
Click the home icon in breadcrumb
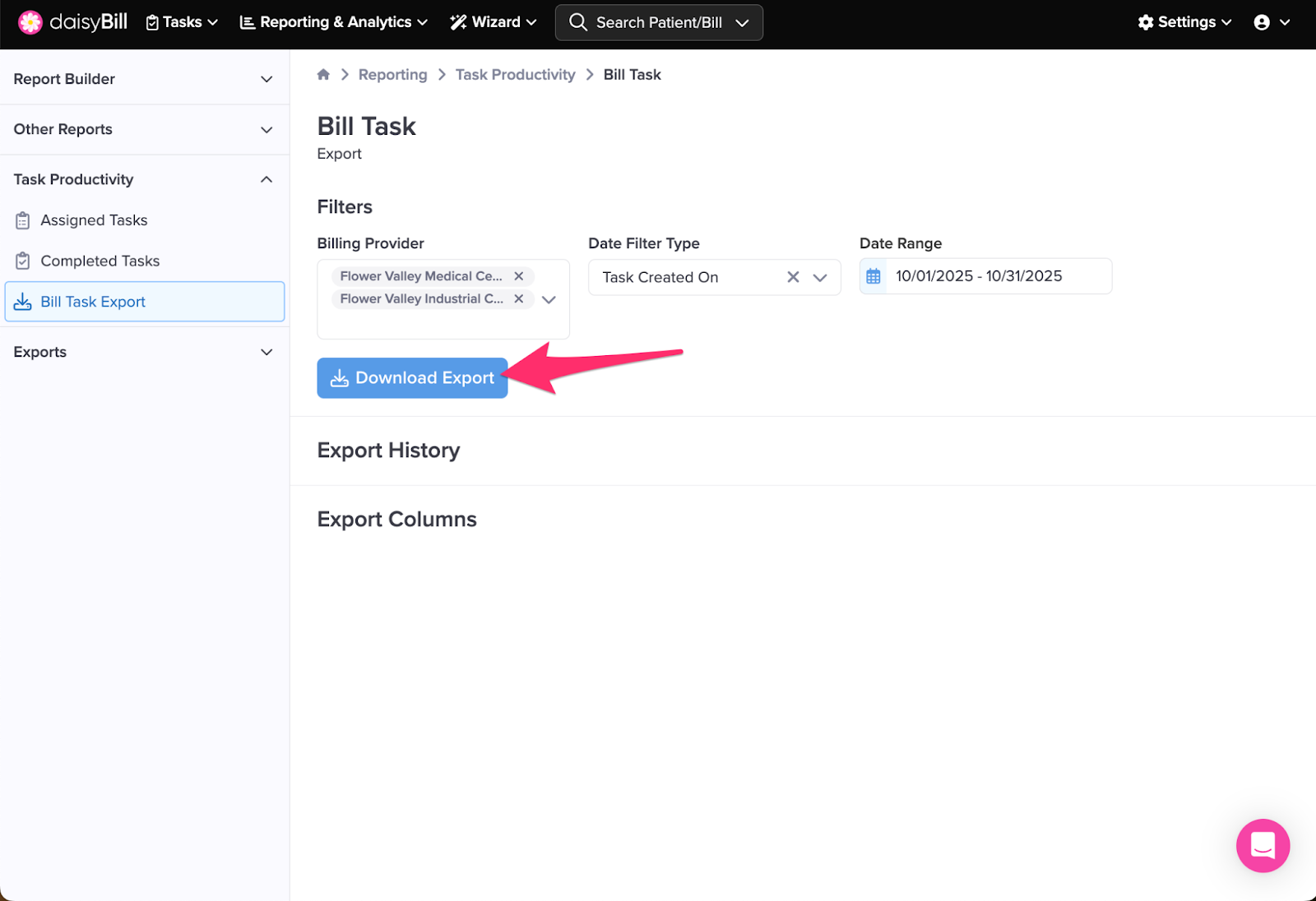(x=323, y=75)
